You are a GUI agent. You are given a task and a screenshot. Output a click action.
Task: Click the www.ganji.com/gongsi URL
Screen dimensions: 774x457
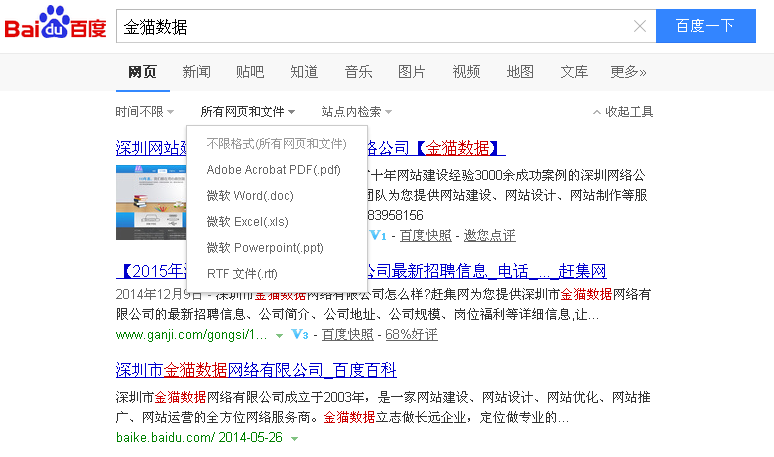(x=192, y=335)
